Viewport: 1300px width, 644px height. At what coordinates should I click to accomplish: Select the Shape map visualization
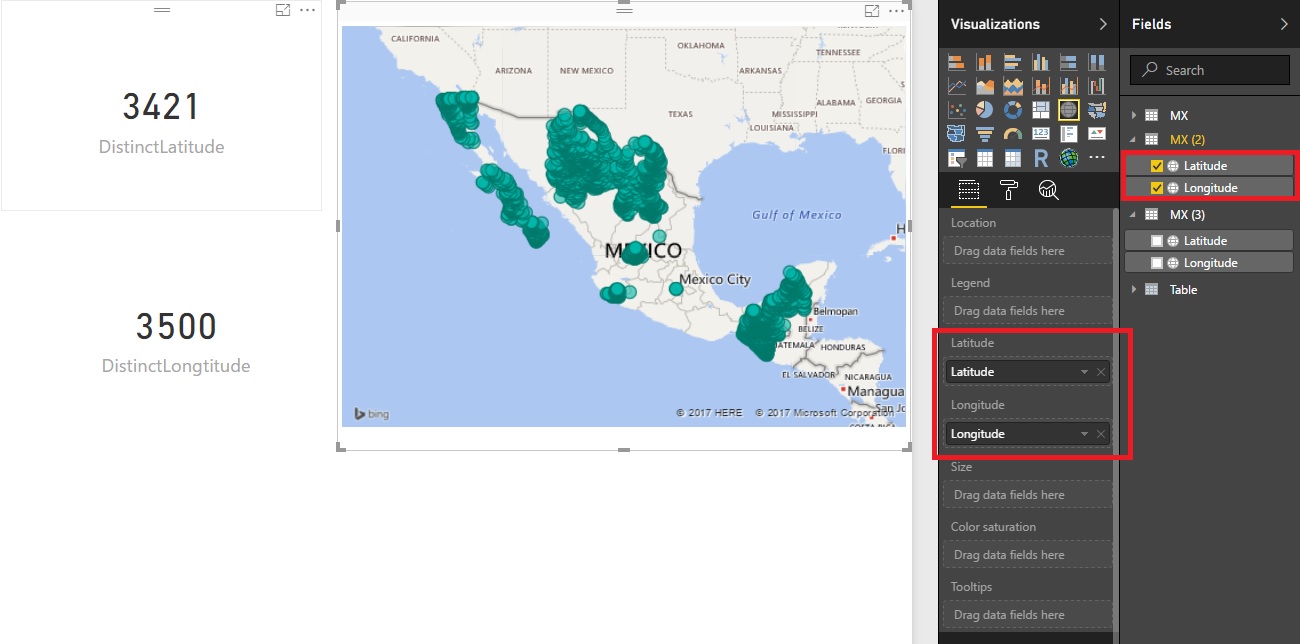click(x=956, y=133)
